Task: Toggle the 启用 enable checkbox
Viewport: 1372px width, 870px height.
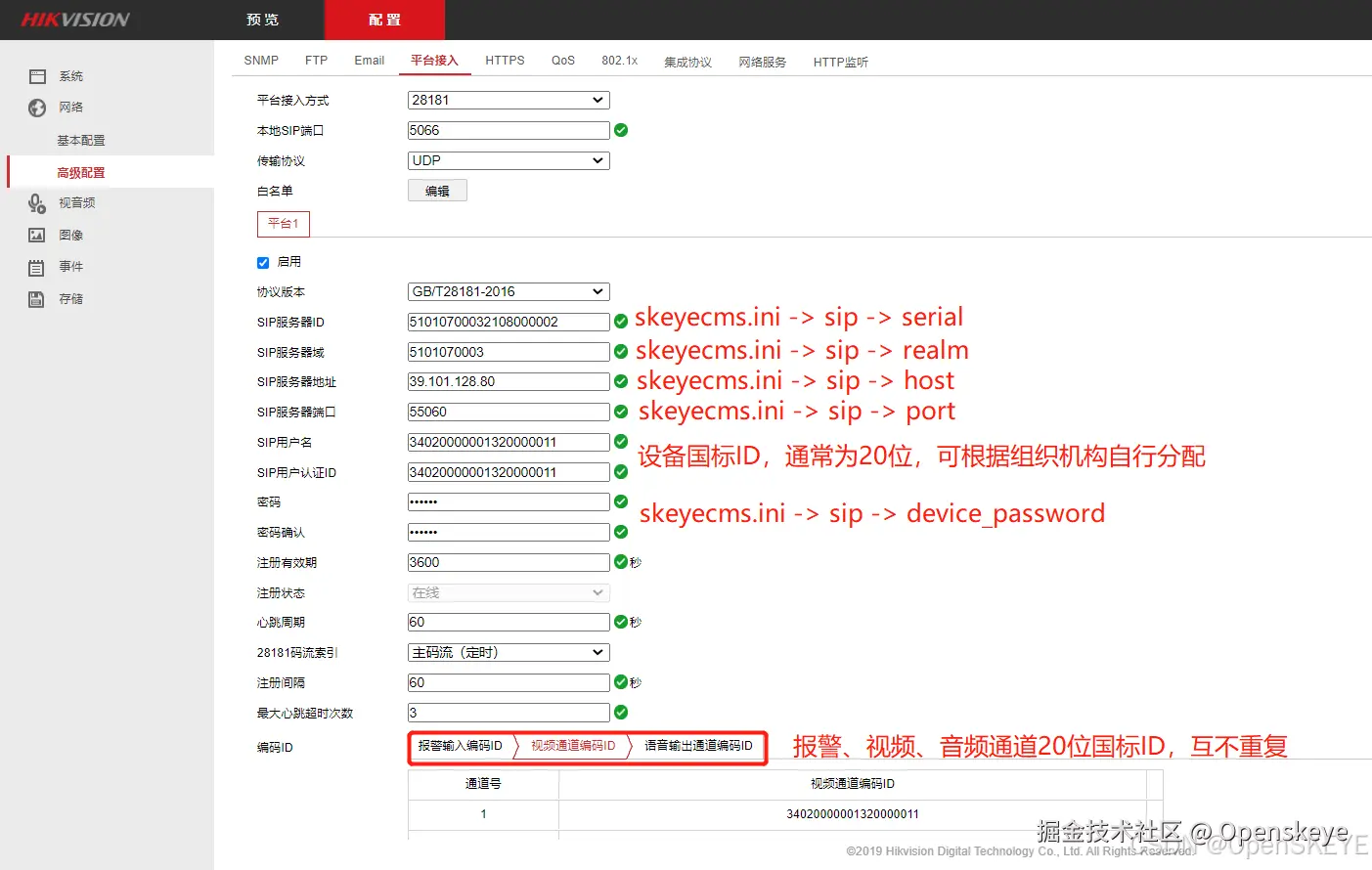Action: tap(263, 262)
